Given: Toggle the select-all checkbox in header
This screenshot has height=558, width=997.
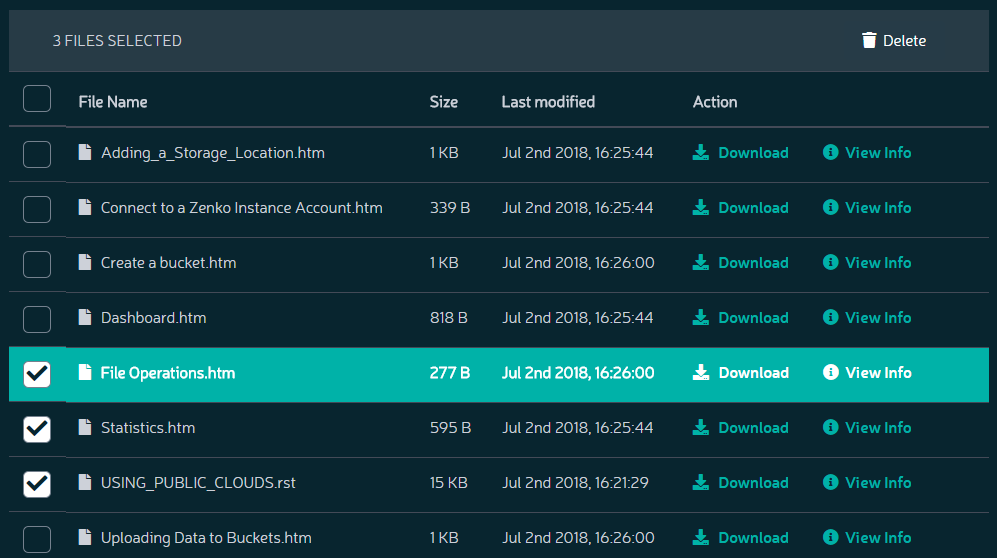Looking at the screenshot, I should [x=37, y=99].
